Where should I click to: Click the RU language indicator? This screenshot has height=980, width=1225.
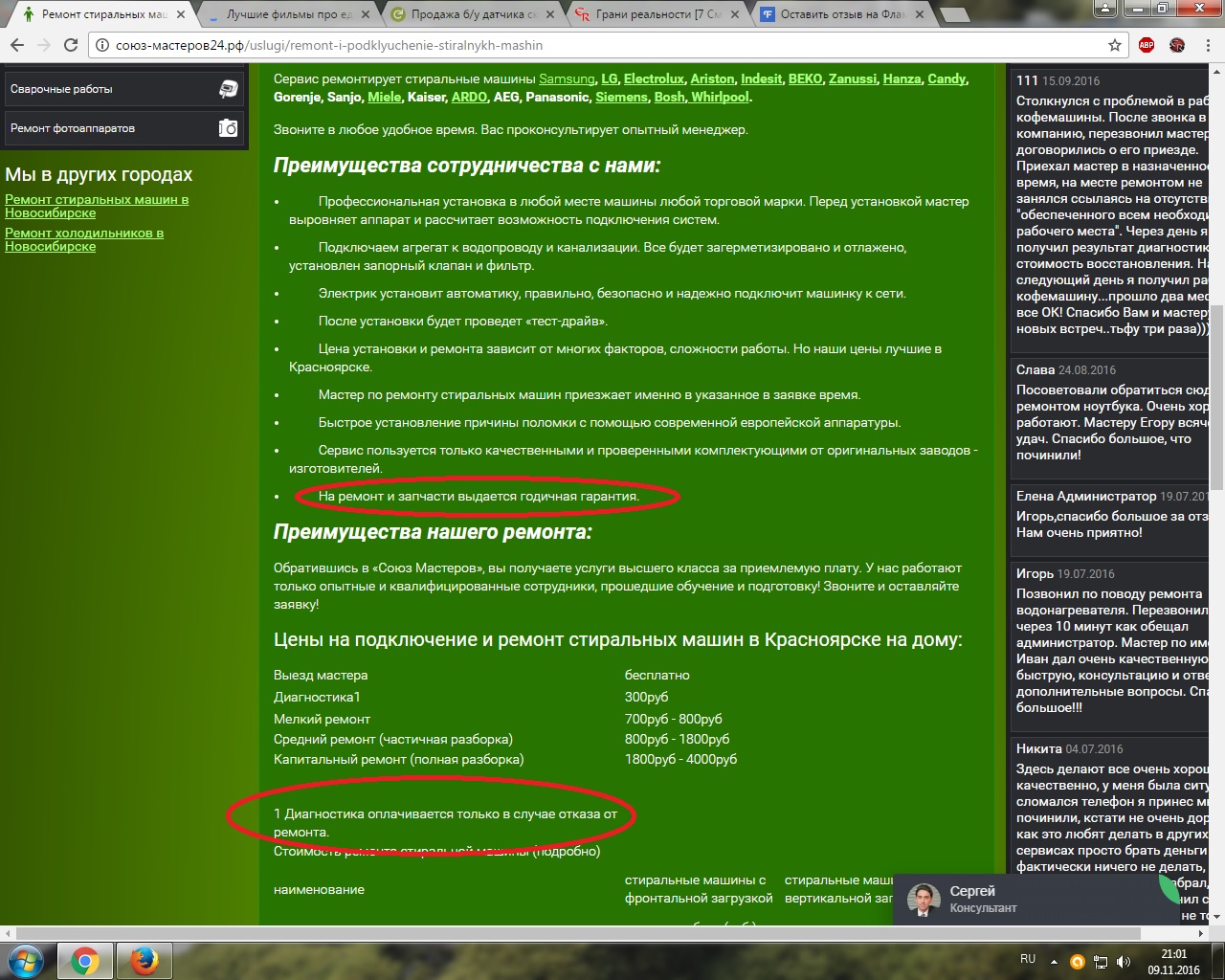[x=1028, y=959]
